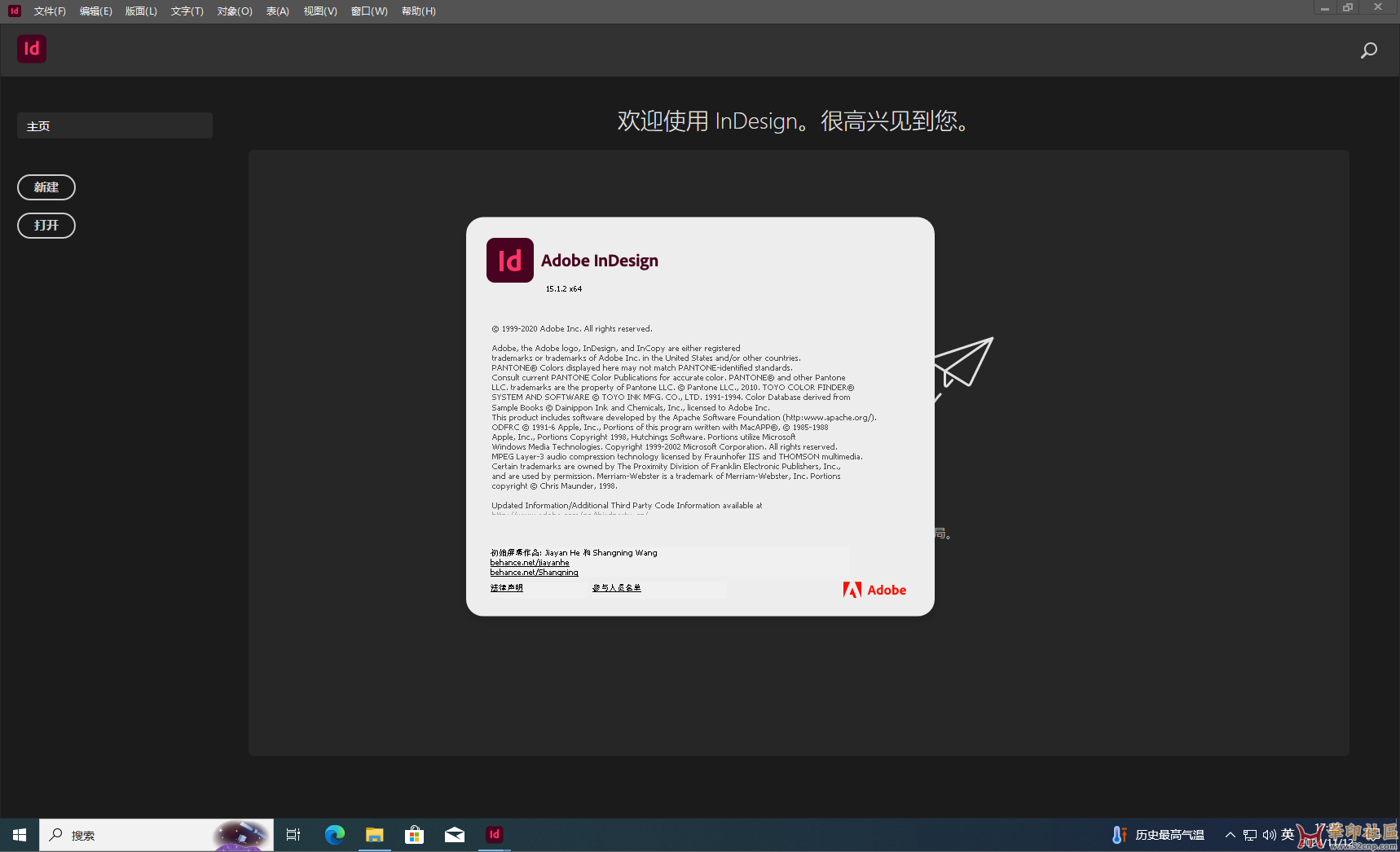Open the volume control tray icon
Viewport: 1400px width, 852px height.
pos(1269,835)
